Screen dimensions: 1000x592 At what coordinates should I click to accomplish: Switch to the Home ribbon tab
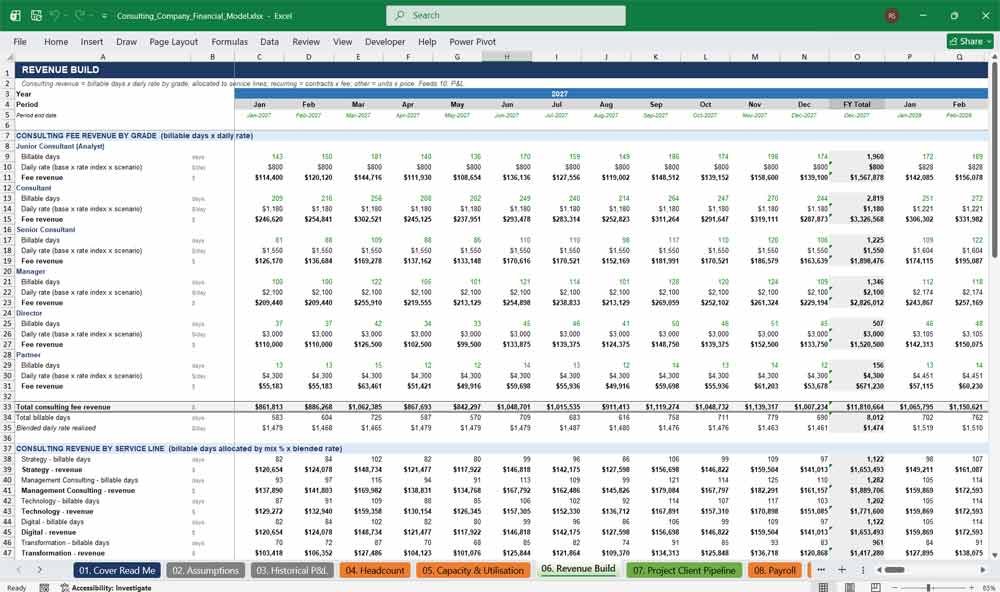[x=56, y=41]
